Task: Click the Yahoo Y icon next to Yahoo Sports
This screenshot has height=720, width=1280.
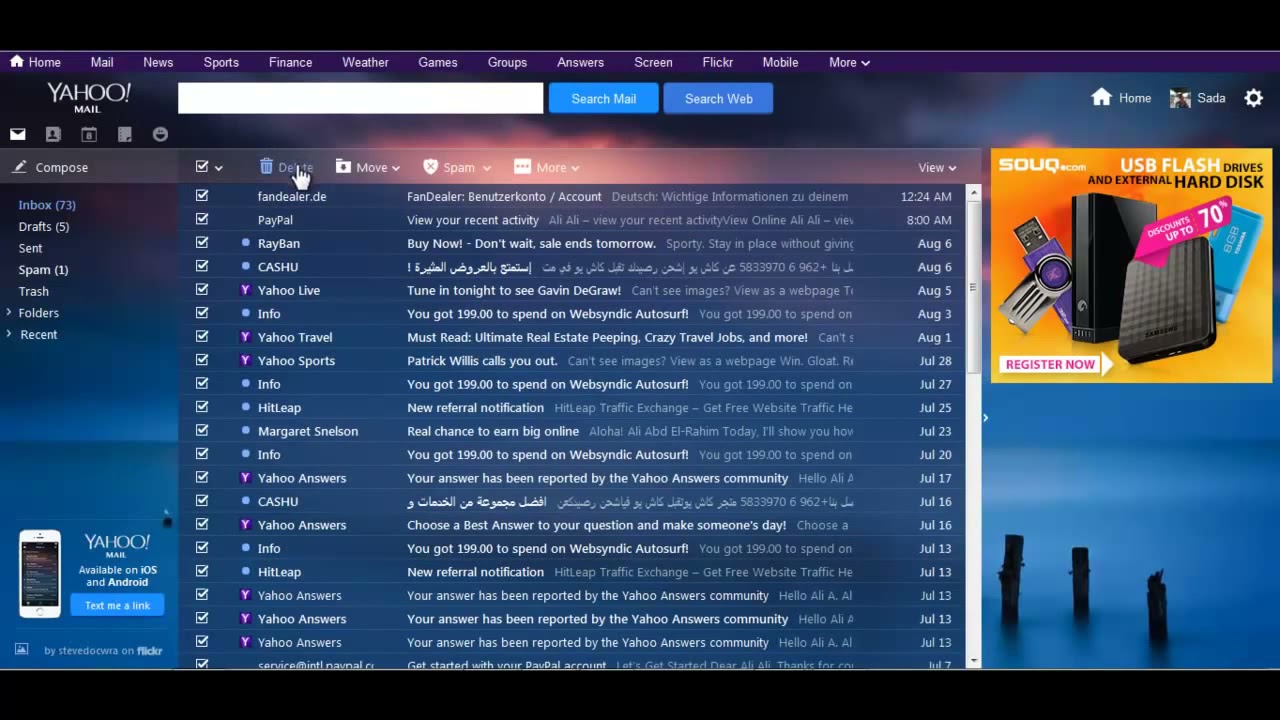Action: point(245,360)
